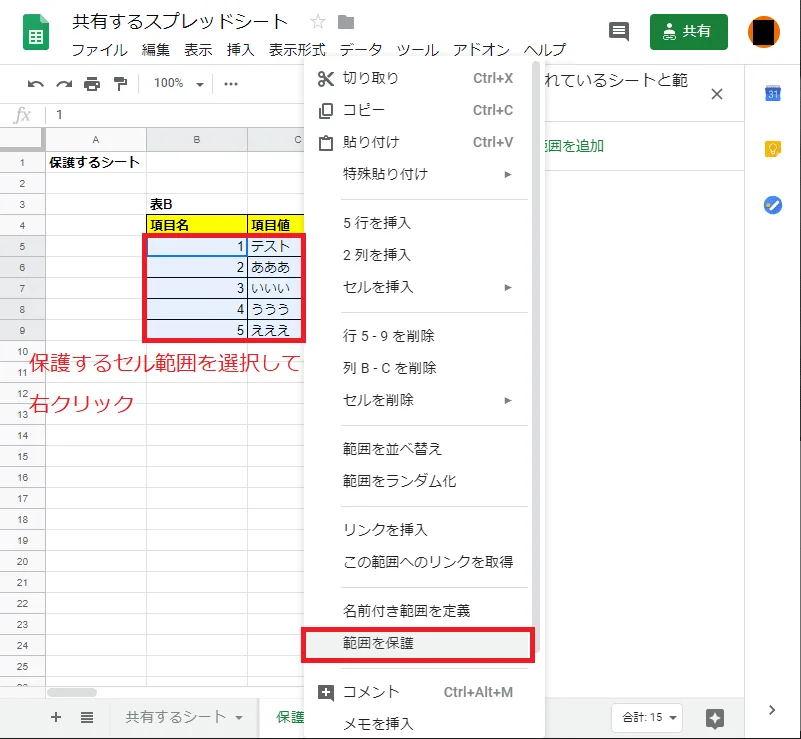
Task: Open the all sheets list icon
Action: 87,717
